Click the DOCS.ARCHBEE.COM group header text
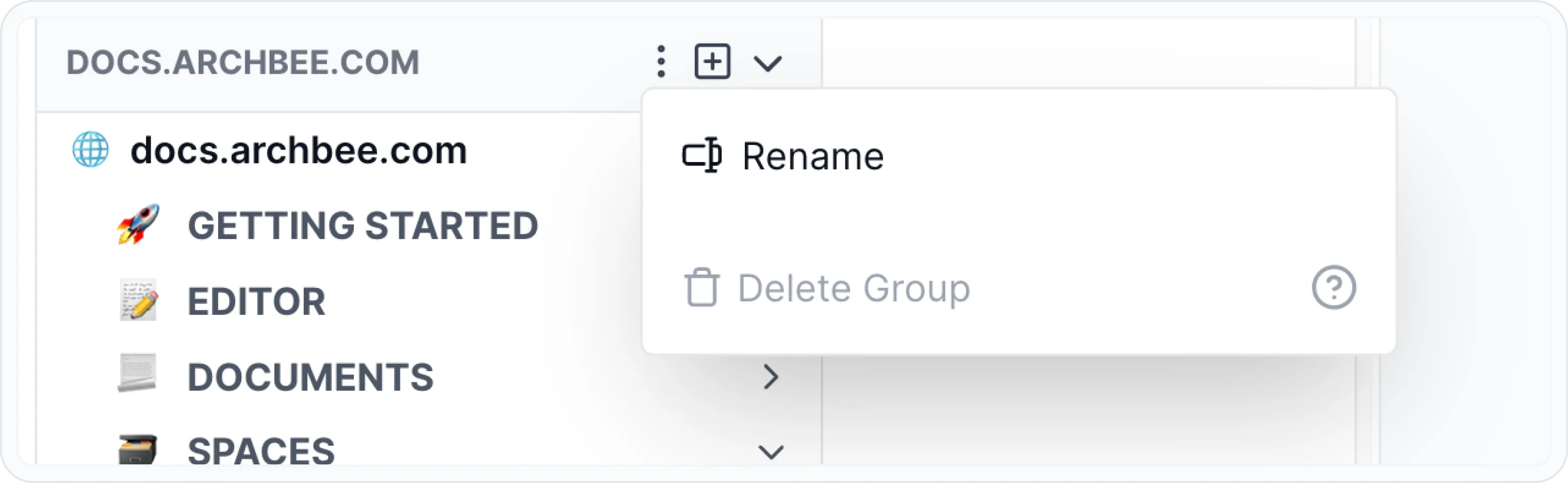 (243, 62)
